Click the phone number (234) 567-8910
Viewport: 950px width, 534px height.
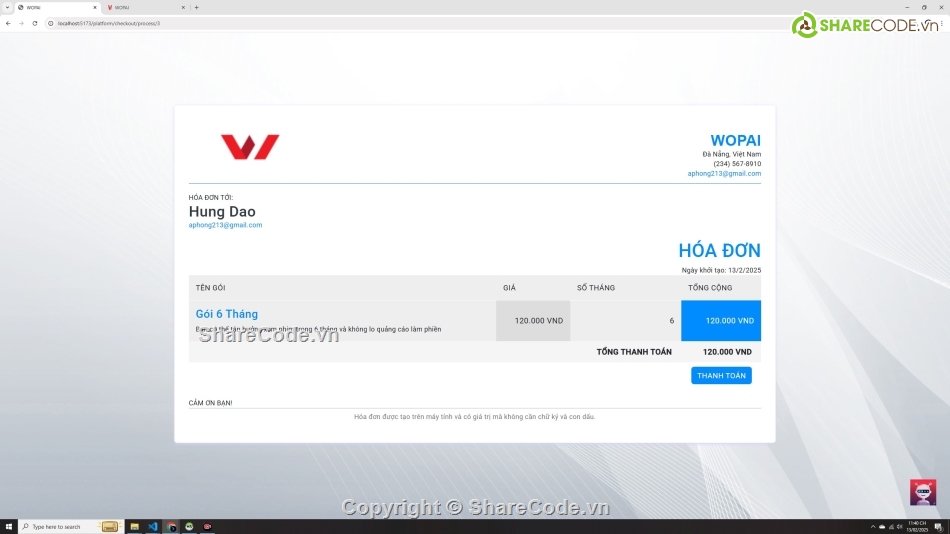737,164
